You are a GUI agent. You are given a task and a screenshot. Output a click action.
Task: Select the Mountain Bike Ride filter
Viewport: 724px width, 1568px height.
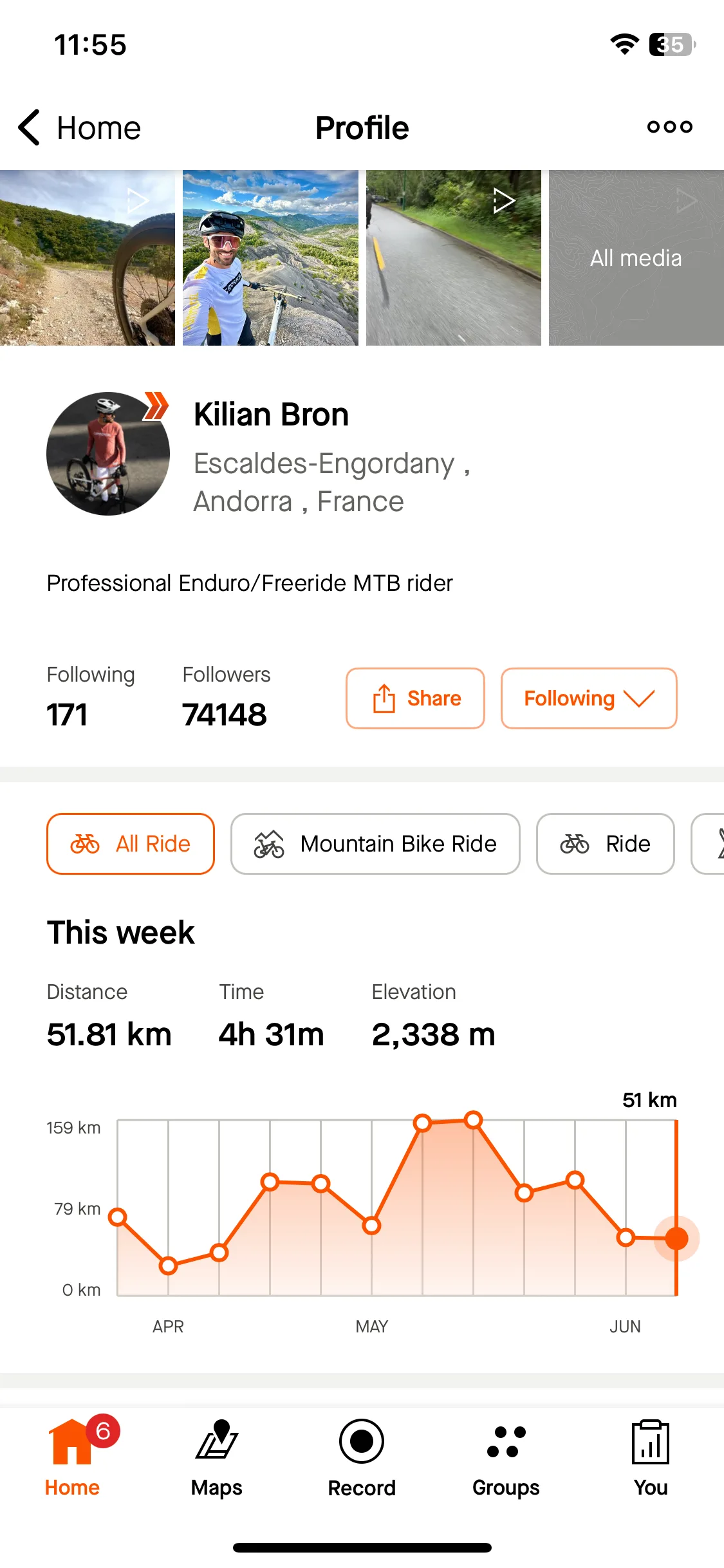point(375,844)
